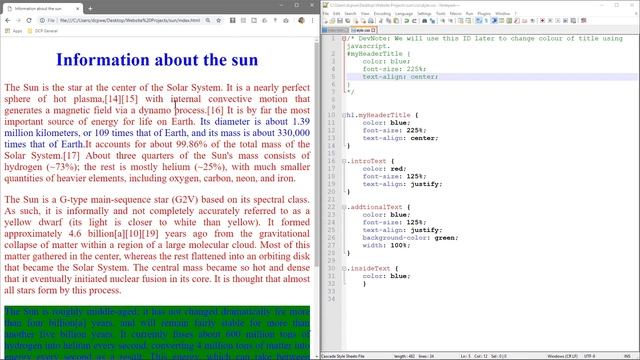Click the Paste icon in Notepad++ toolbar
The width and height of the screenshot is (640, 360).
396,20
